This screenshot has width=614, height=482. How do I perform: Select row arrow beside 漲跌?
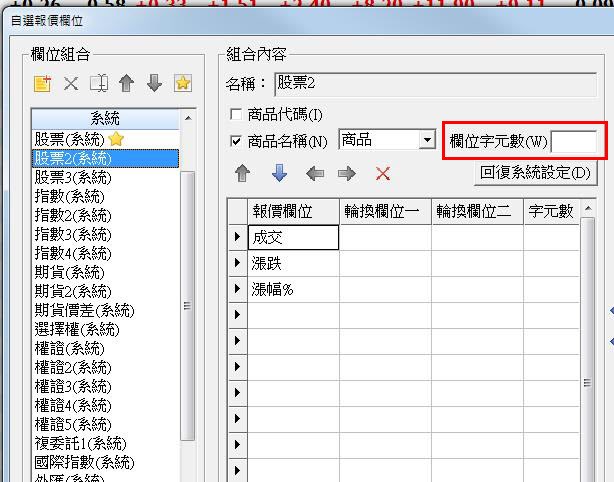[237, 263]
